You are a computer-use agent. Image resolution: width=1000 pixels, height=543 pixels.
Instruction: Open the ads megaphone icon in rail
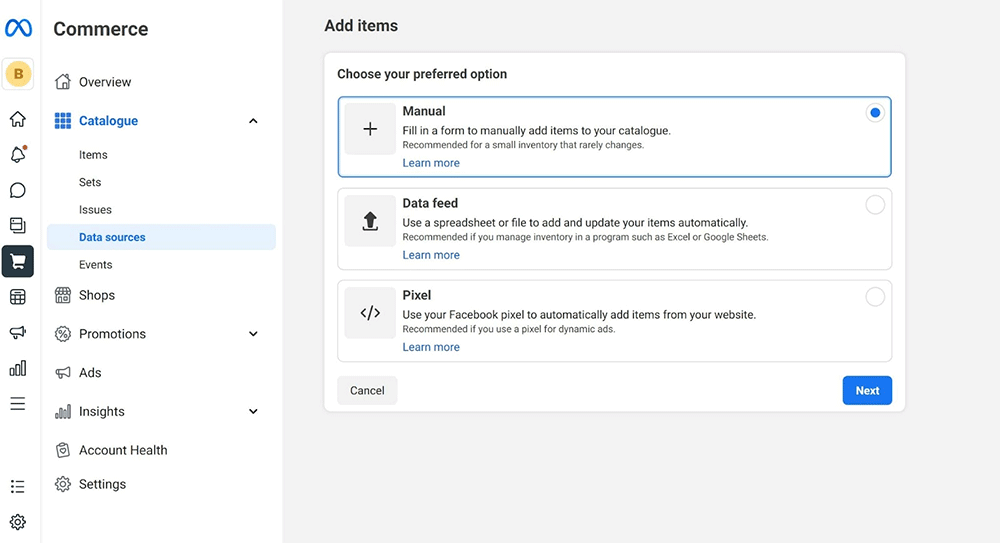(x=18, y=332)
